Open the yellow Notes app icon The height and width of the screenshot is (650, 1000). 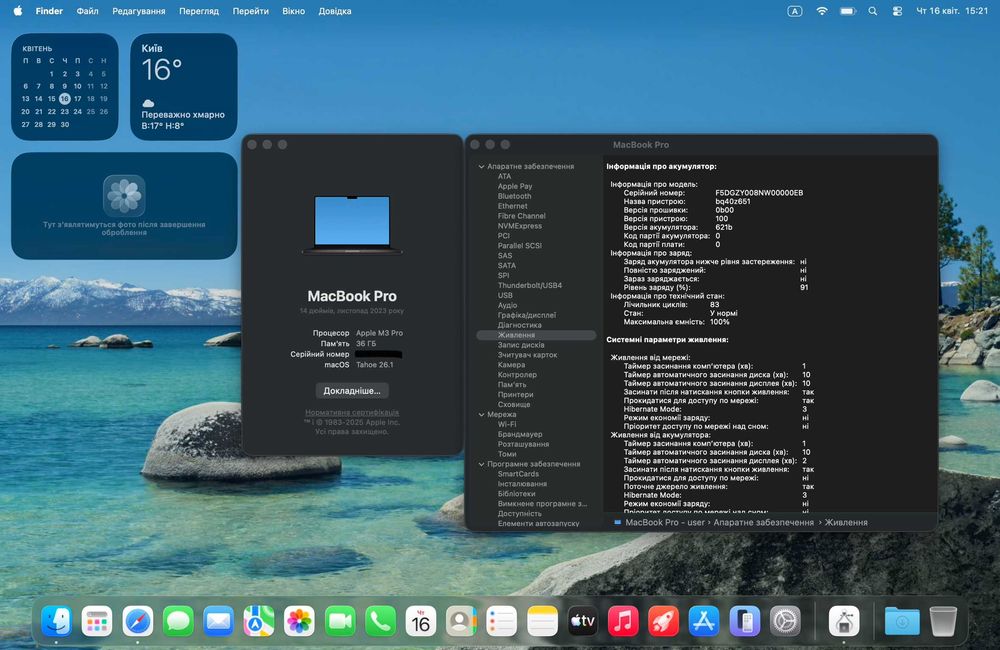pyautogui.click(x=543, y=621)
